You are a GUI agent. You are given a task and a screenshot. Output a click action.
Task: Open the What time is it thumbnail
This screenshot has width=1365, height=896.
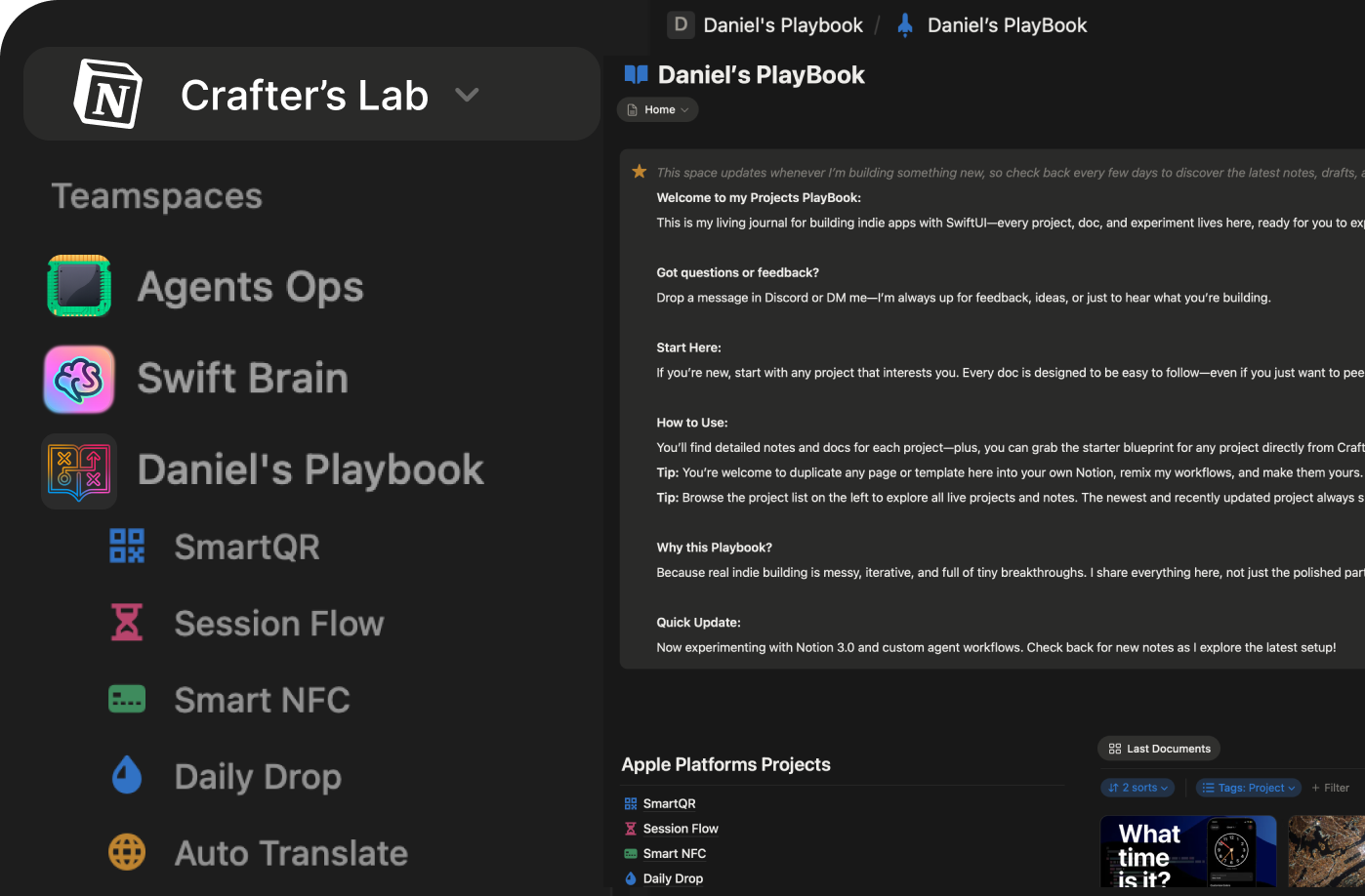pos(1187,853)
